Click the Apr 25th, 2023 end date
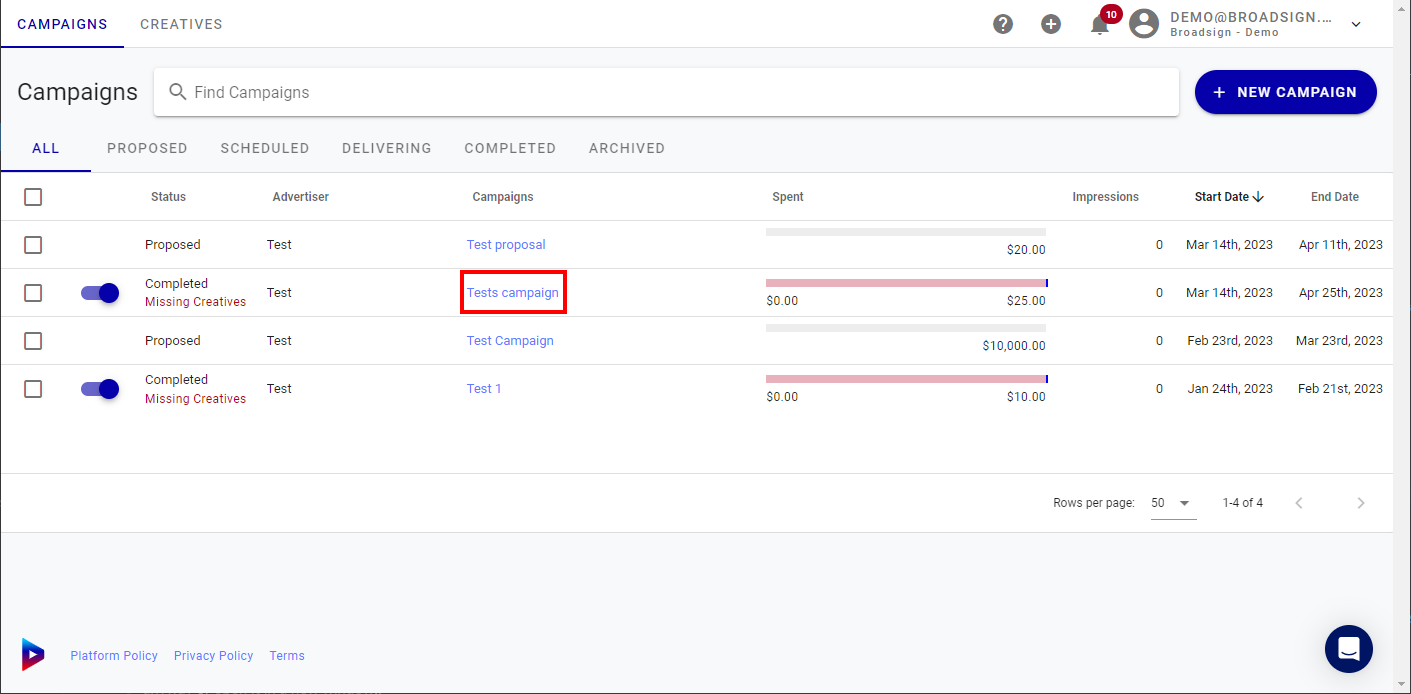The image size is (1411, 694). pos(1341,293)
